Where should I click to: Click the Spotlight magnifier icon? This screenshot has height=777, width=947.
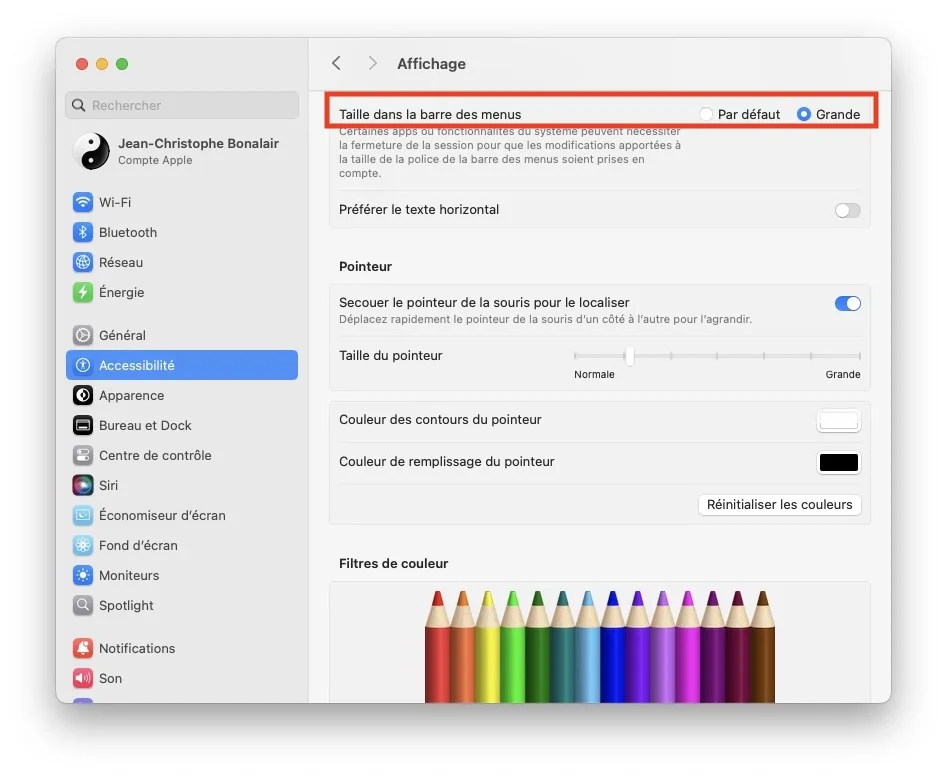click(83, 605)
